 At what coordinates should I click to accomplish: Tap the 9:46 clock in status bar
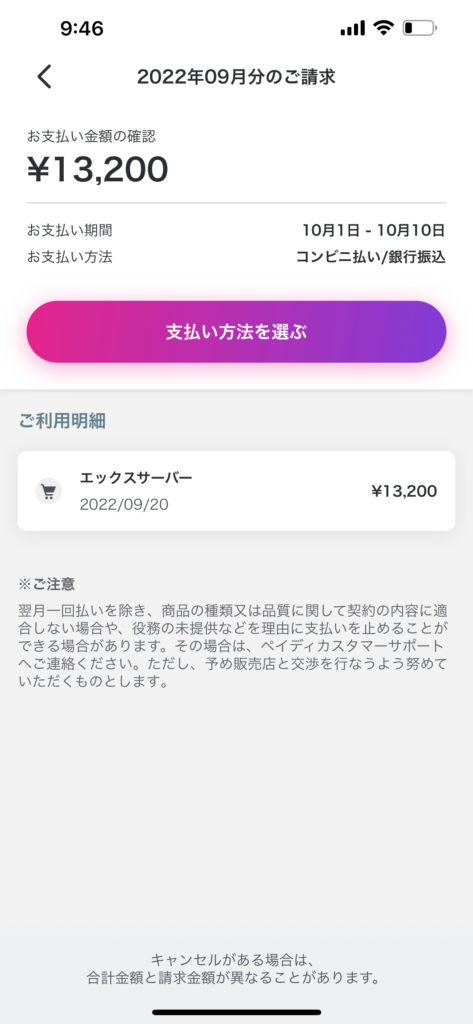point(82,28)
